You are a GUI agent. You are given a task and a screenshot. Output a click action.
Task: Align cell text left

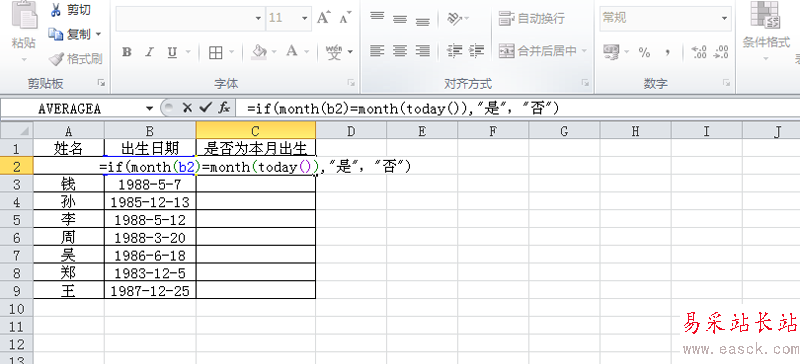377,51
